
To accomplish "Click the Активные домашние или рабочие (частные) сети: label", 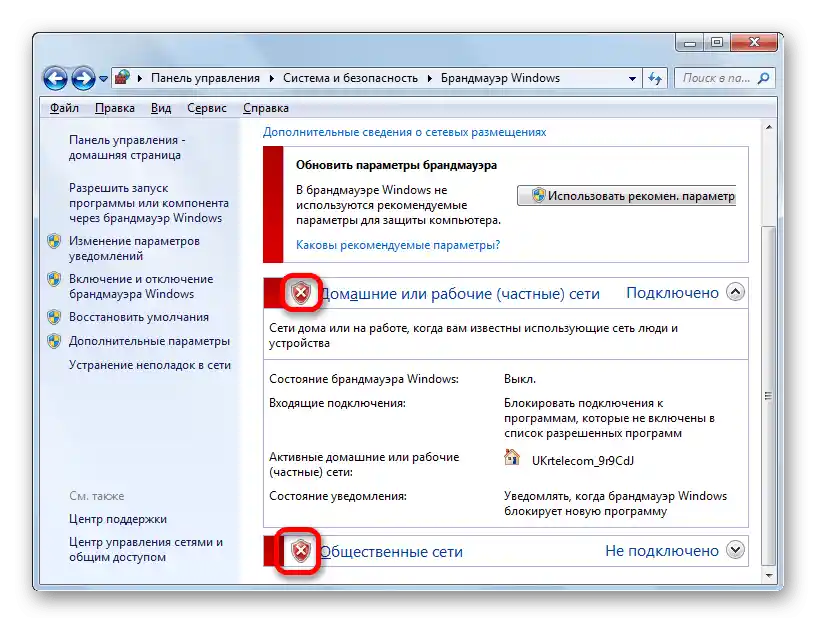I will pyautogui.click(x=364, y=465).
